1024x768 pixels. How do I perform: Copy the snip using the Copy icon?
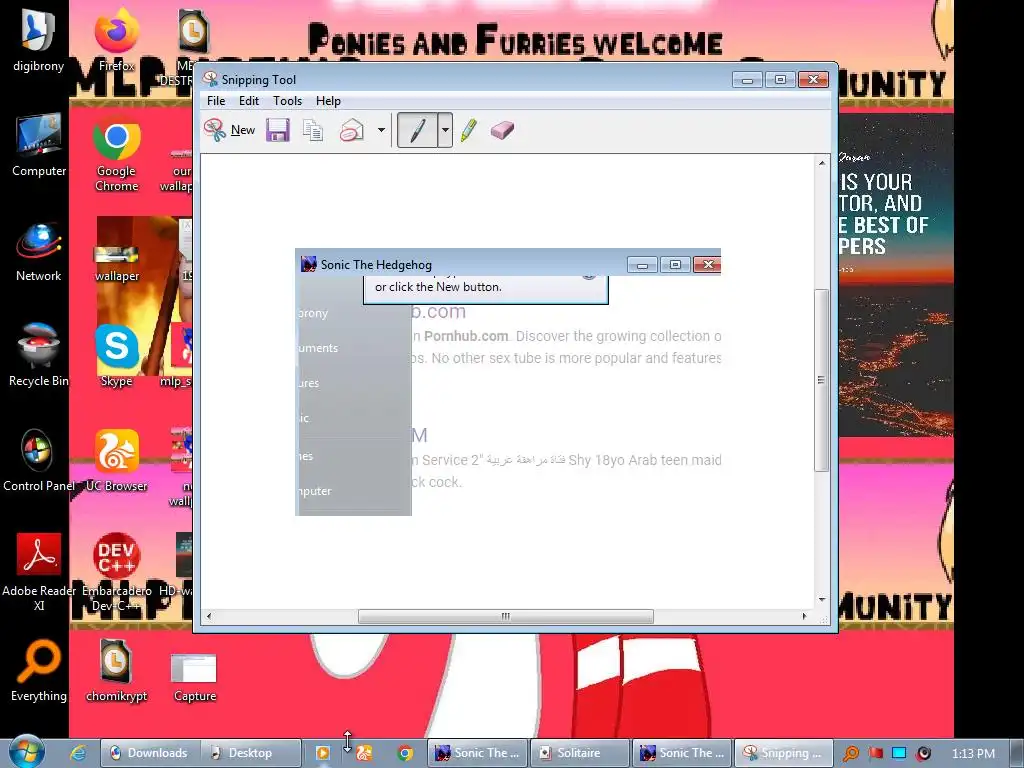(x=313, y=130)
